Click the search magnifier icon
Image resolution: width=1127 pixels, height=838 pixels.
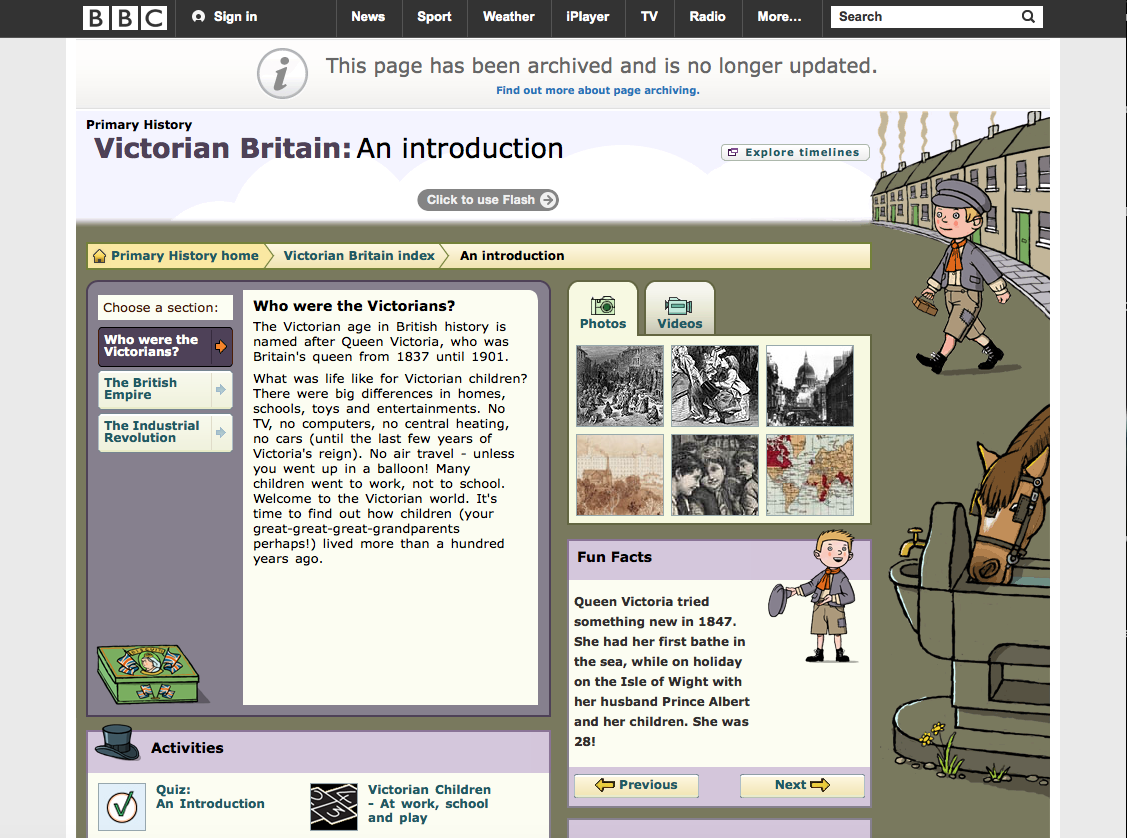pos(1028,17)
